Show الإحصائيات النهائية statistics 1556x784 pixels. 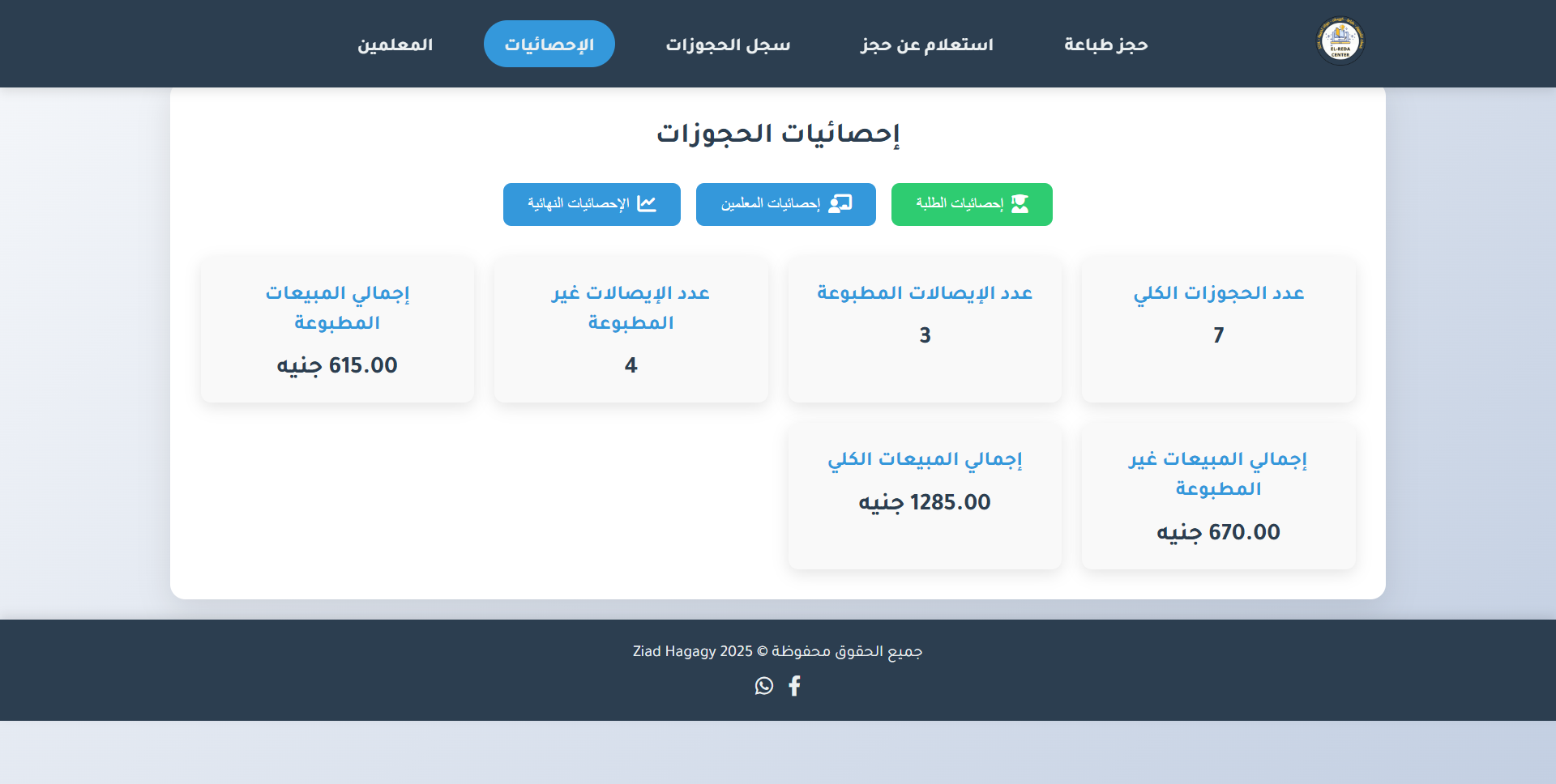[592, 204]
